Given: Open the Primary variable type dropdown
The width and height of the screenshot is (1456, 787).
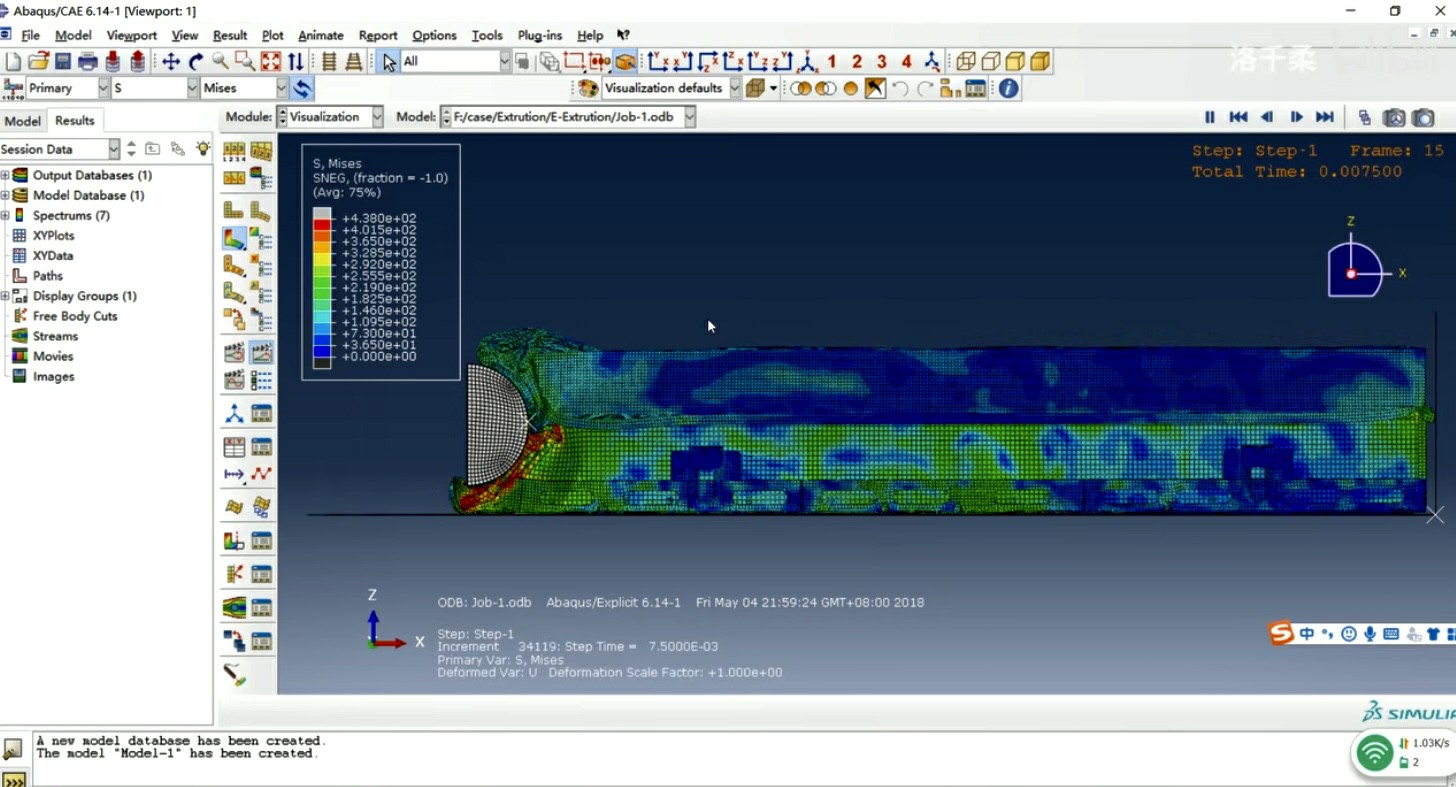Looking at the screenshot, I should point(103,89).
